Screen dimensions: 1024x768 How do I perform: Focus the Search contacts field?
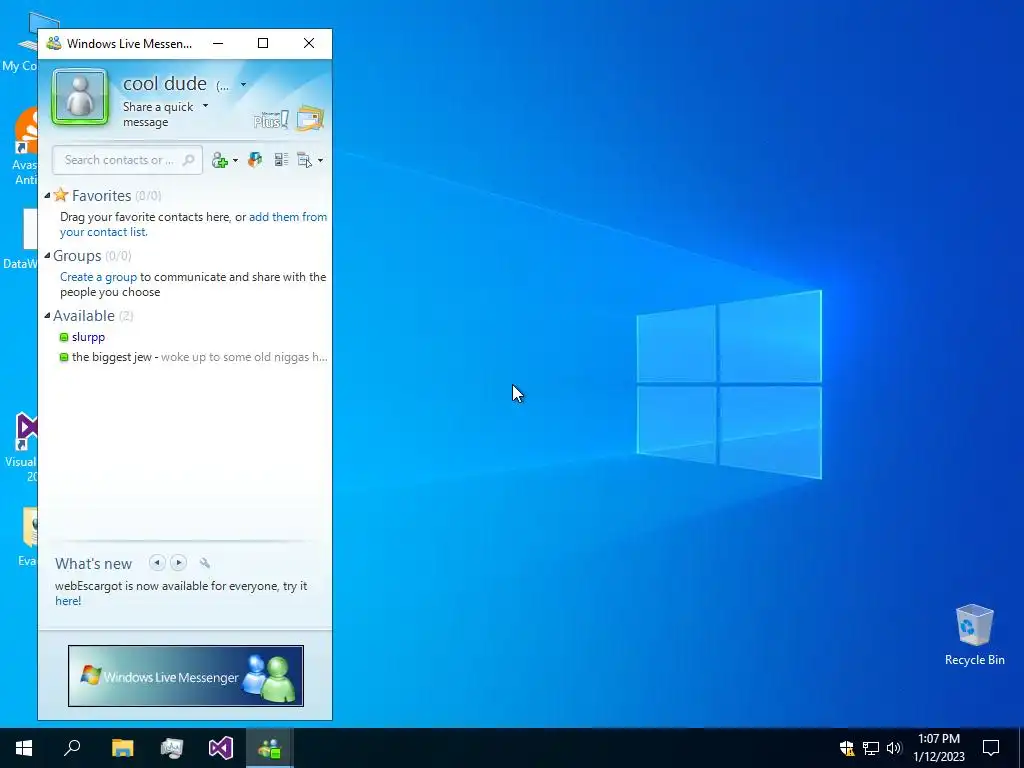pos(127,160)
